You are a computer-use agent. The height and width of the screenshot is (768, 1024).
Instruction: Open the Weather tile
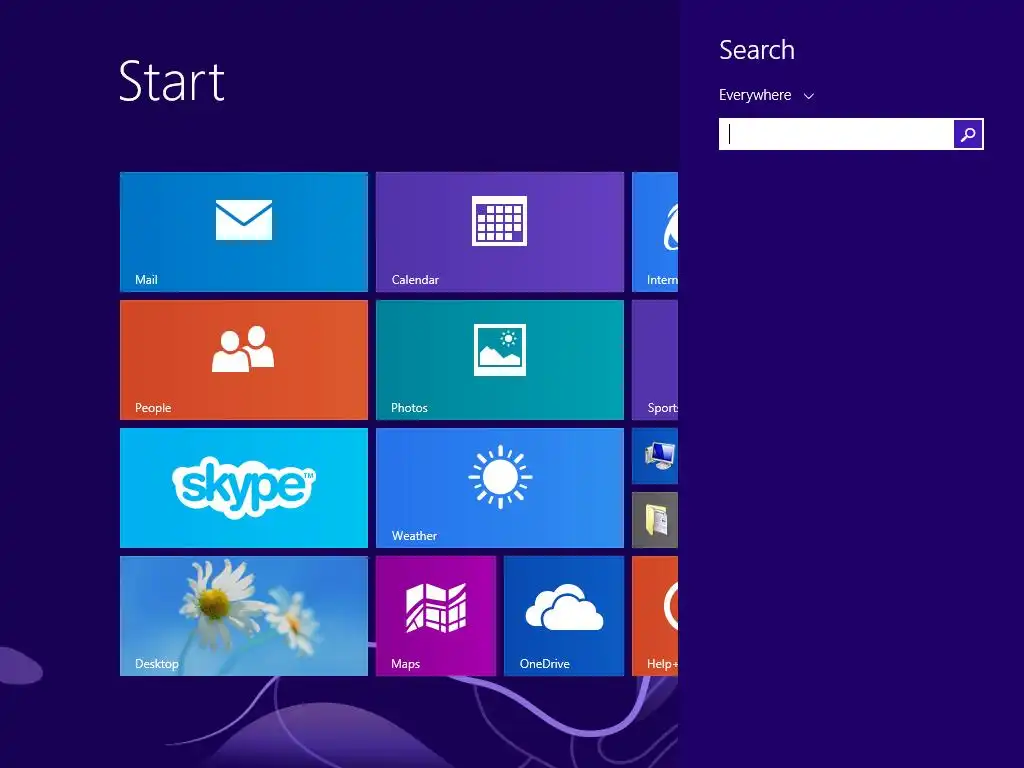(500, 488)
